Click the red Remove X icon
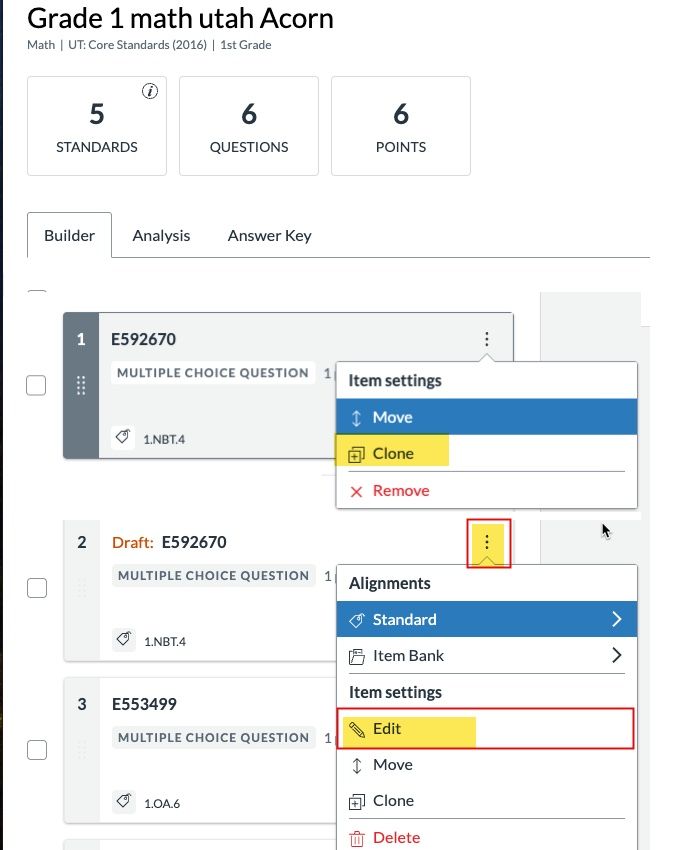 pos(355,491)
